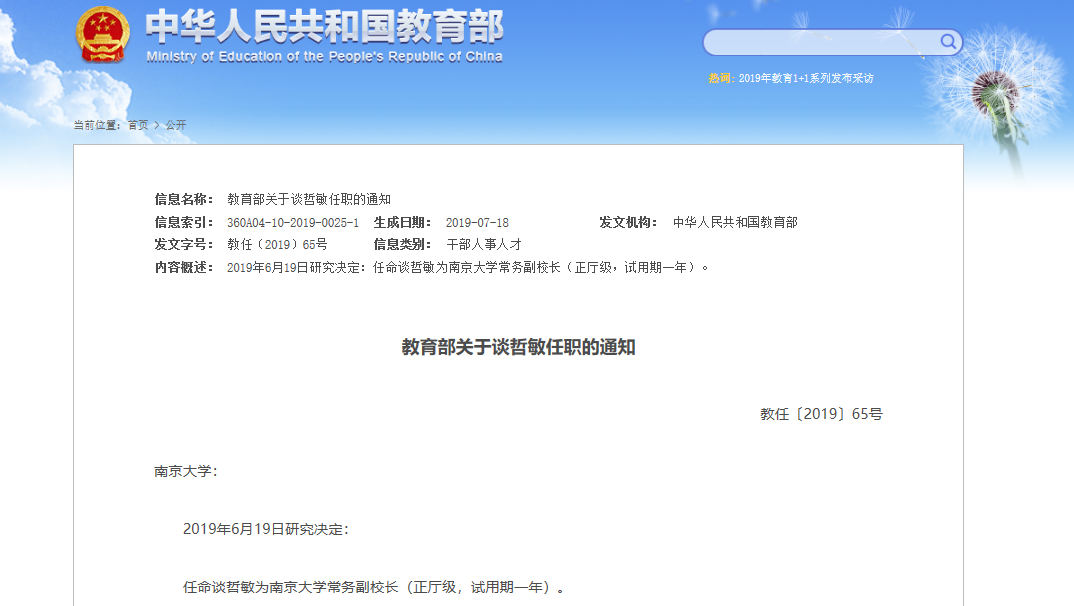Focus the header search input field

820,42
